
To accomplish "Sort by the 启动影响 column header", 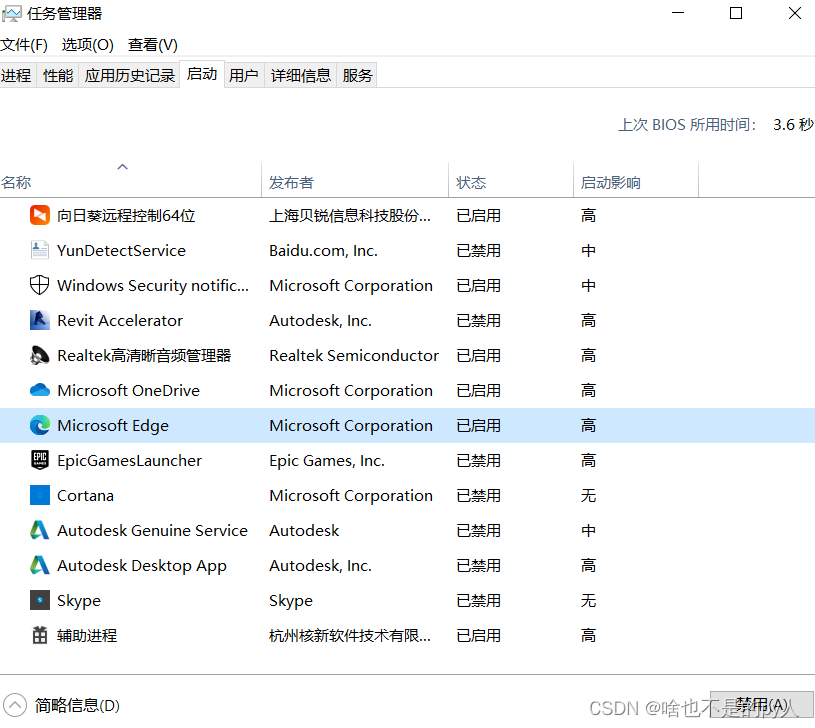I will (x=636, y=180).
